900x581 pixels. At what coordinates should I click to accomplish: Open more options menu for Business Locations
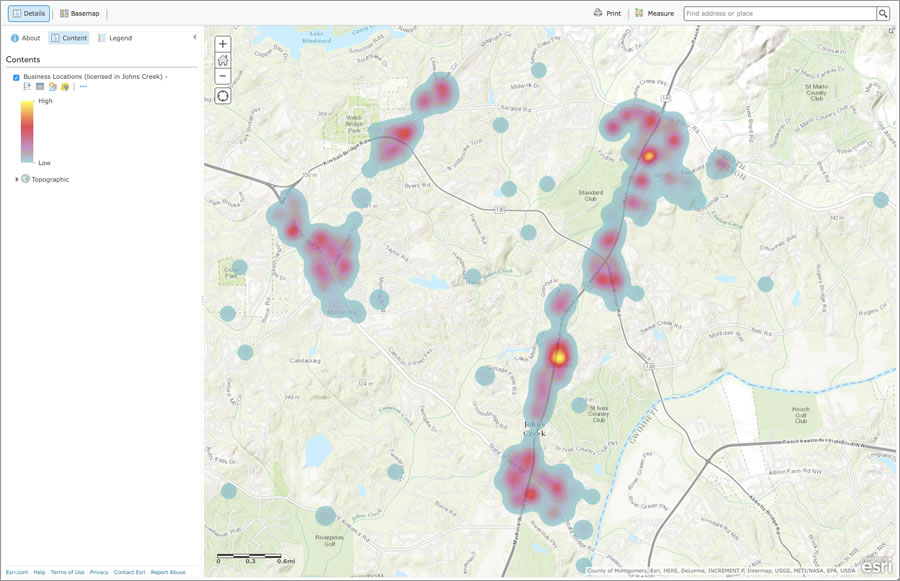coord(83,86)
